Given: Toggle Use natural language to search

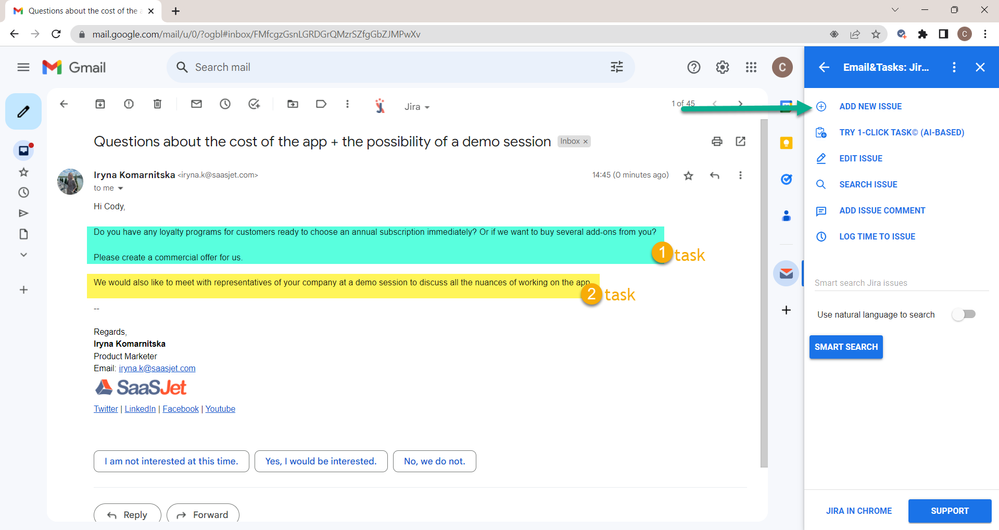Looking at the screenshot, I should click(964, 315).
